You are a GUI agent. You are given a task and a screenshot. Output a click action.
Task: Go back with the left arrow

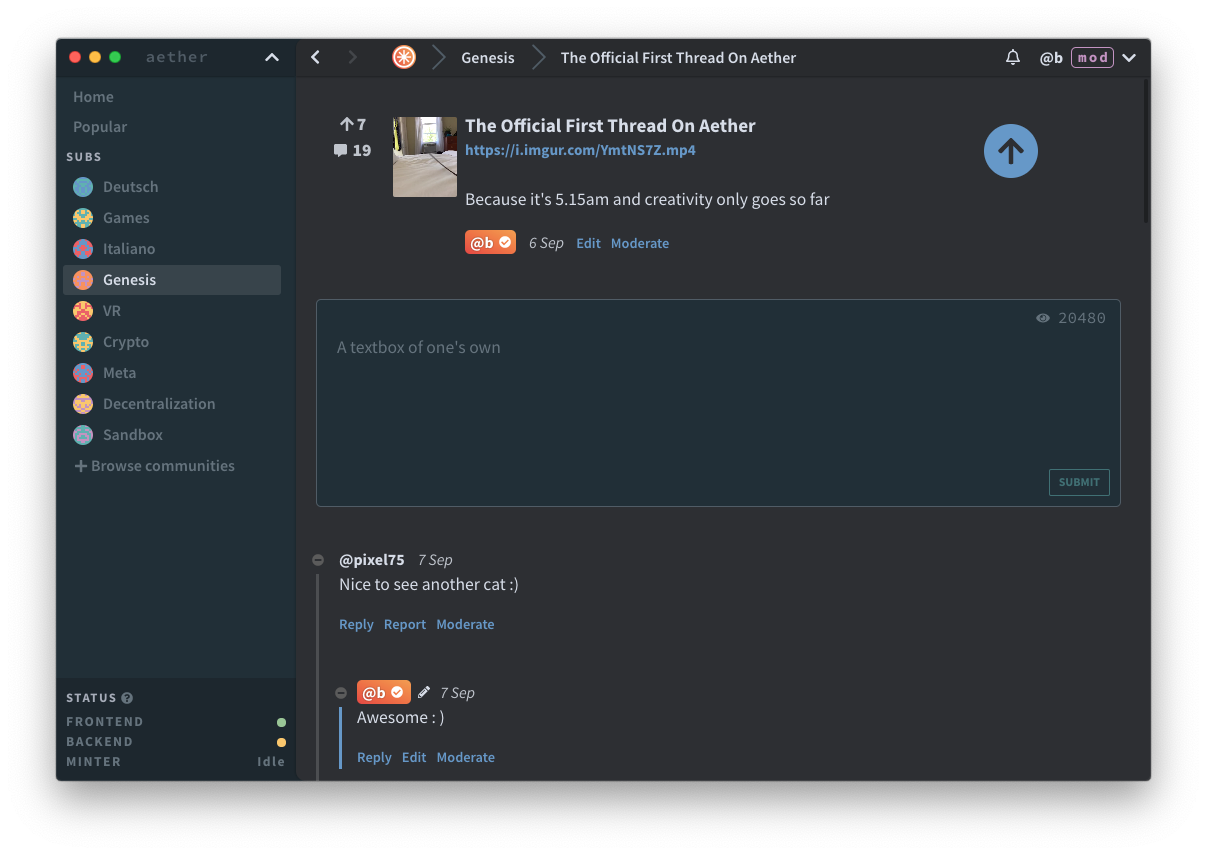coord(316,58)
